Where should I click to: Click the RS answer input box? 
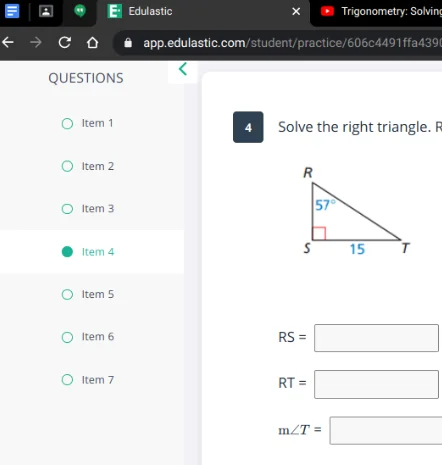coord(376,338)
